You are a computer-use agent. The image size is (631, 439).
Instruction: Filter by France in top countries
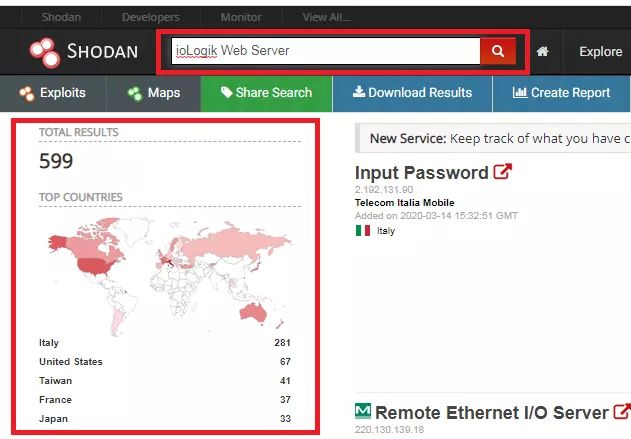click(56, 400)
